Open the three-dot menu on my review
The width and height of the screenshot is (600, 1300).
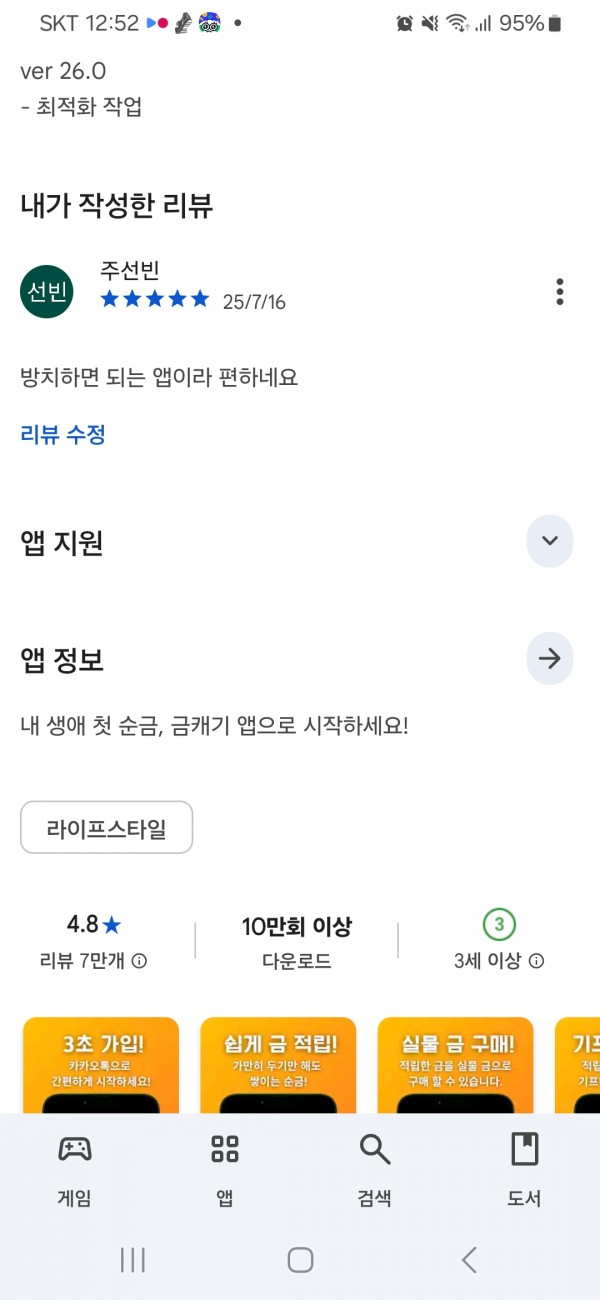click(559, 292)
